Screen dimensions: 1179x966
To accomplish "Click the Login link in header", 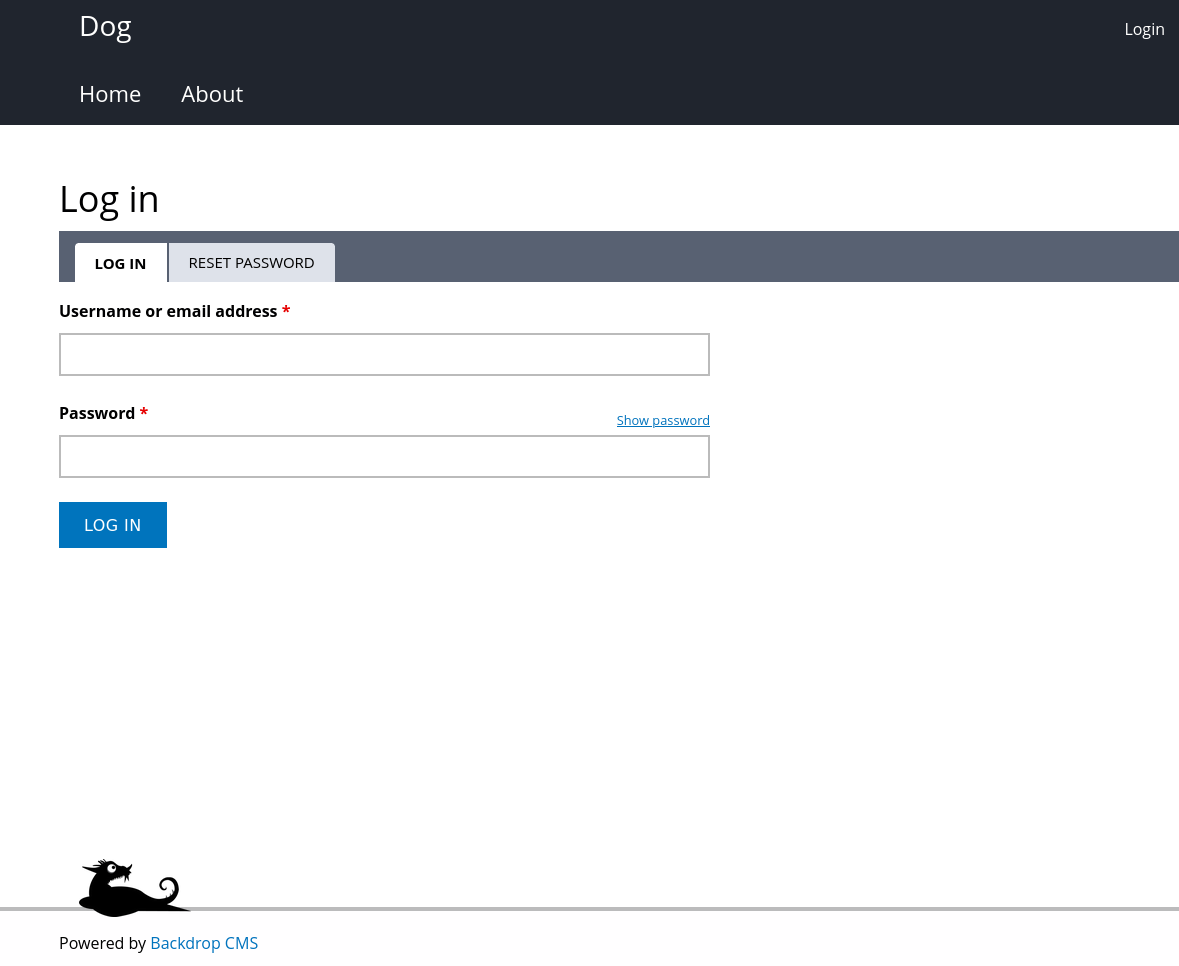I will (1144, 29).
